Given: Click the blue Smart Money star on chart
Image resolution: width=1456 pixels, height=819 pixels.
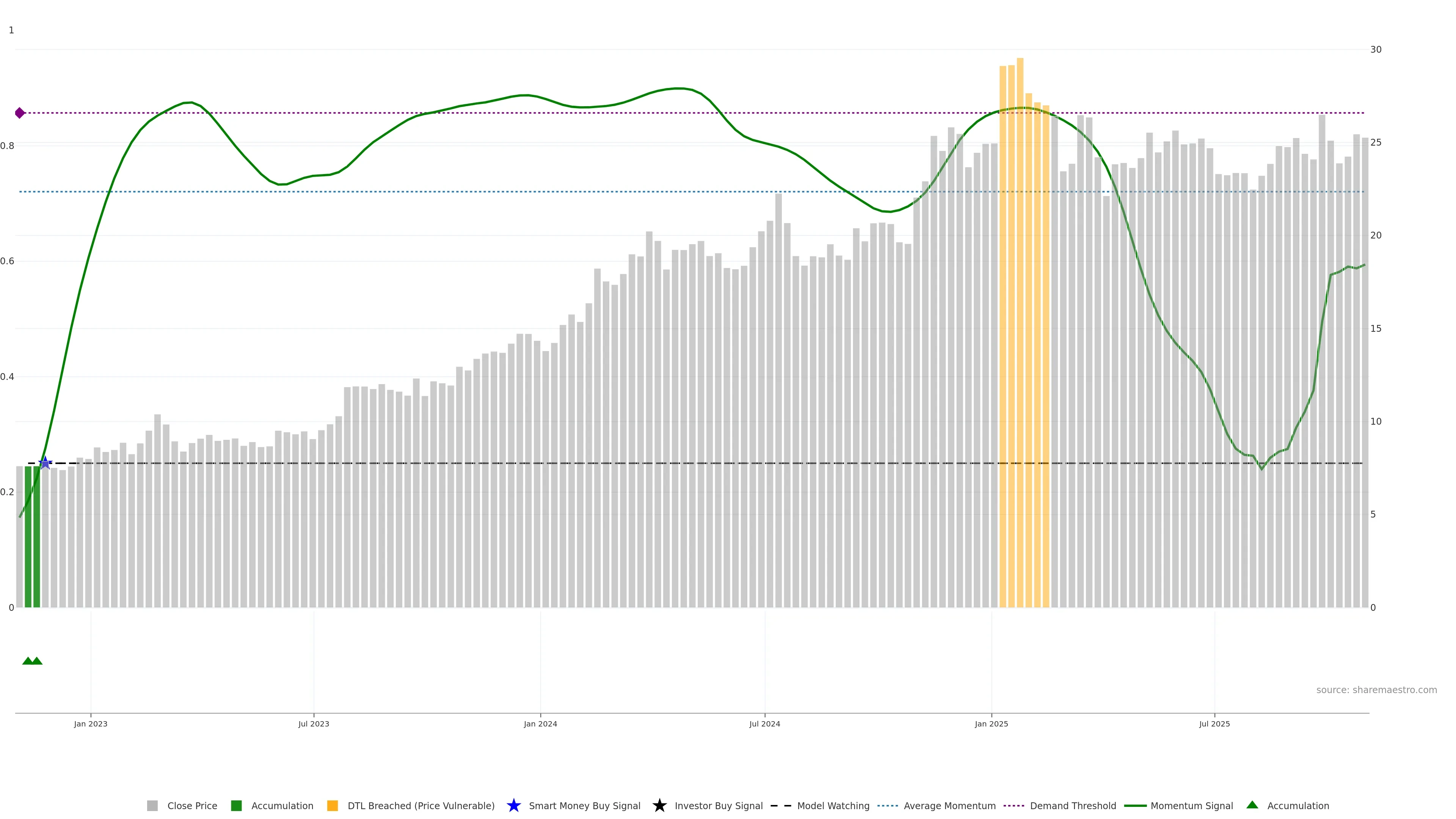Looking at the screenshot, I should [x=45, y=463].
